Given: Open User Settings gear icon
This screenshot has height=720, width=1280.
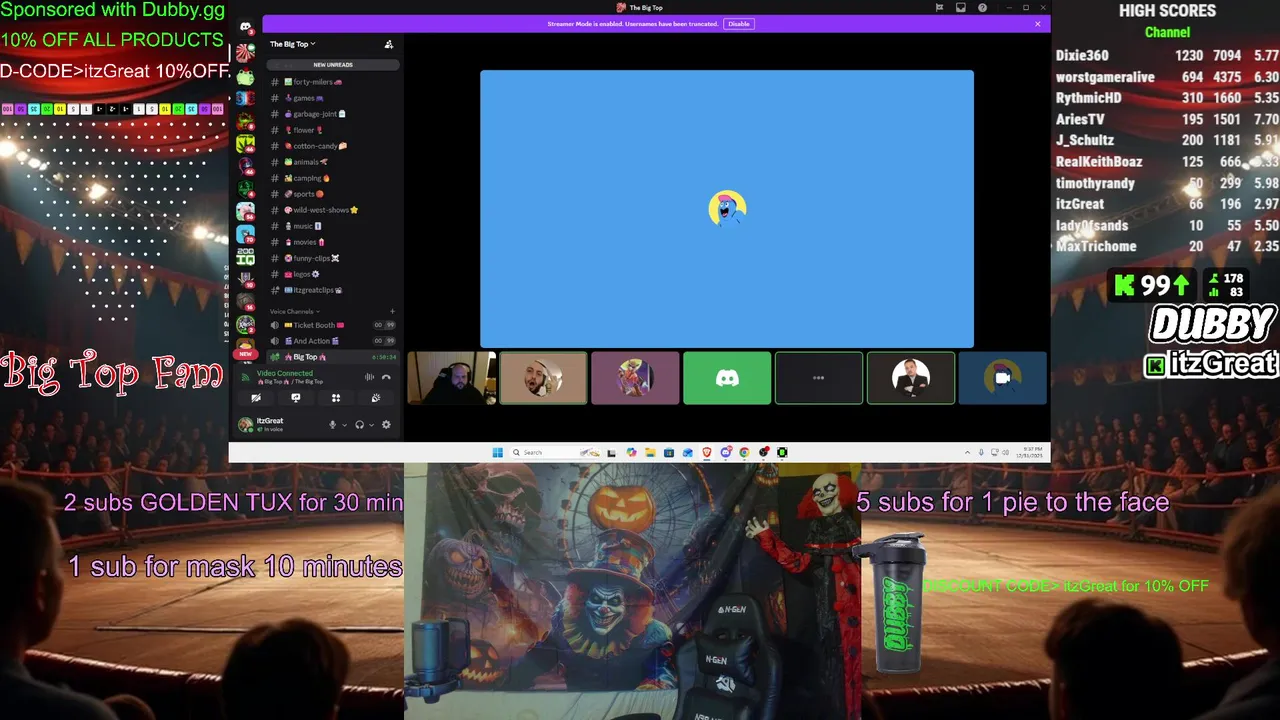Looking at the screenshot, I should coord(386,425).
